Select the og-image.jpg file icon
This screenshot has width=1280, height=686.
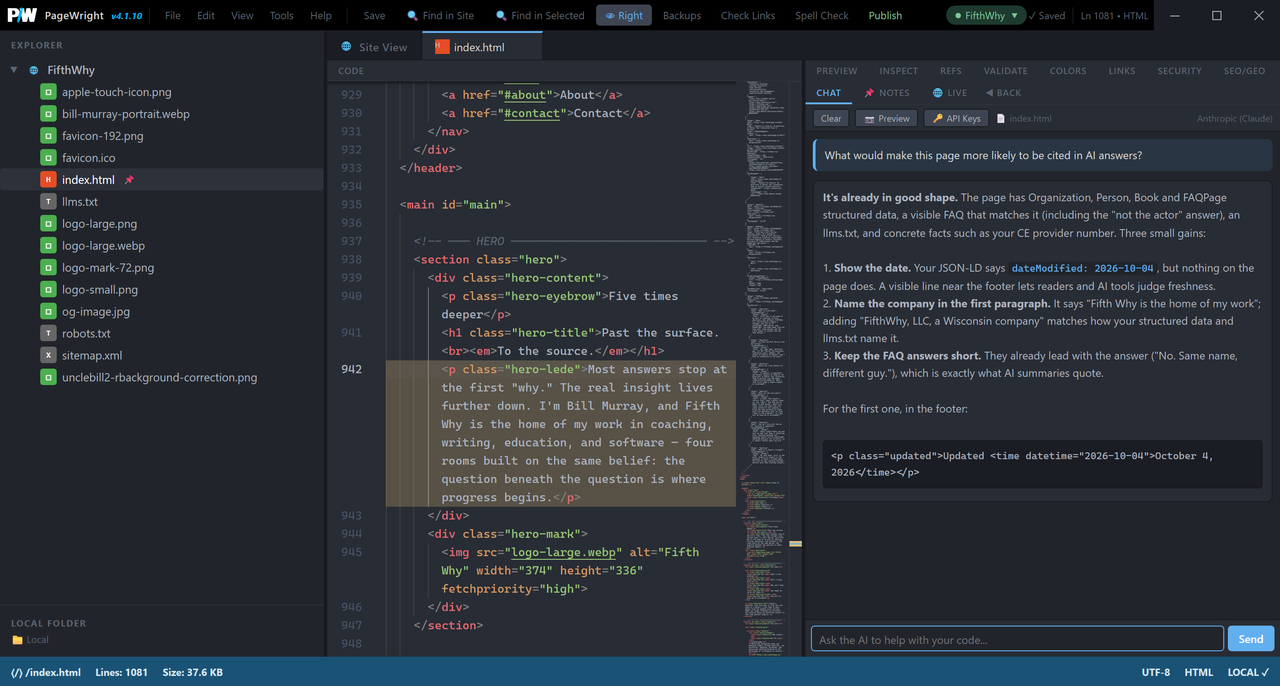[x=48, y=312]
